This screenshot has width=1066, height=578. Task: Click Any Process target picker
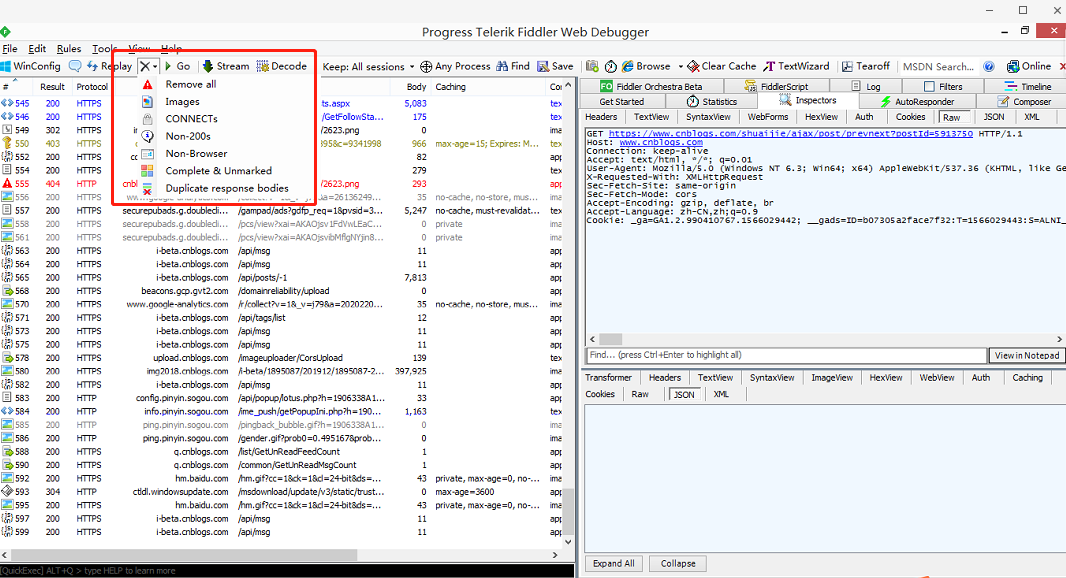(455, 66)
